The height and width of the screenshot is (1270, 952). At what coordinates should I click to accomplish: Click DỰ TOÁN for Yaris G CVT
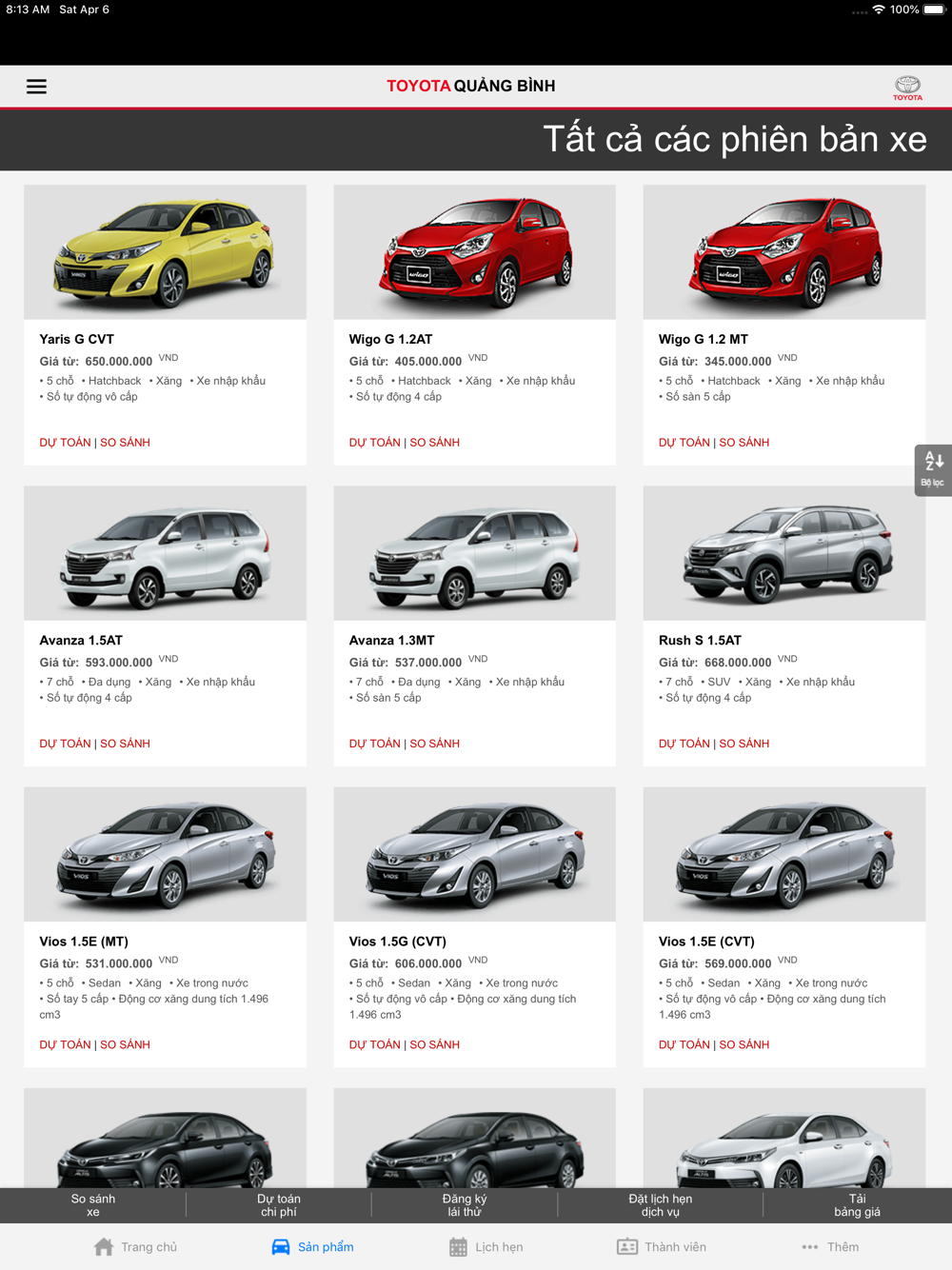point(66,443)
